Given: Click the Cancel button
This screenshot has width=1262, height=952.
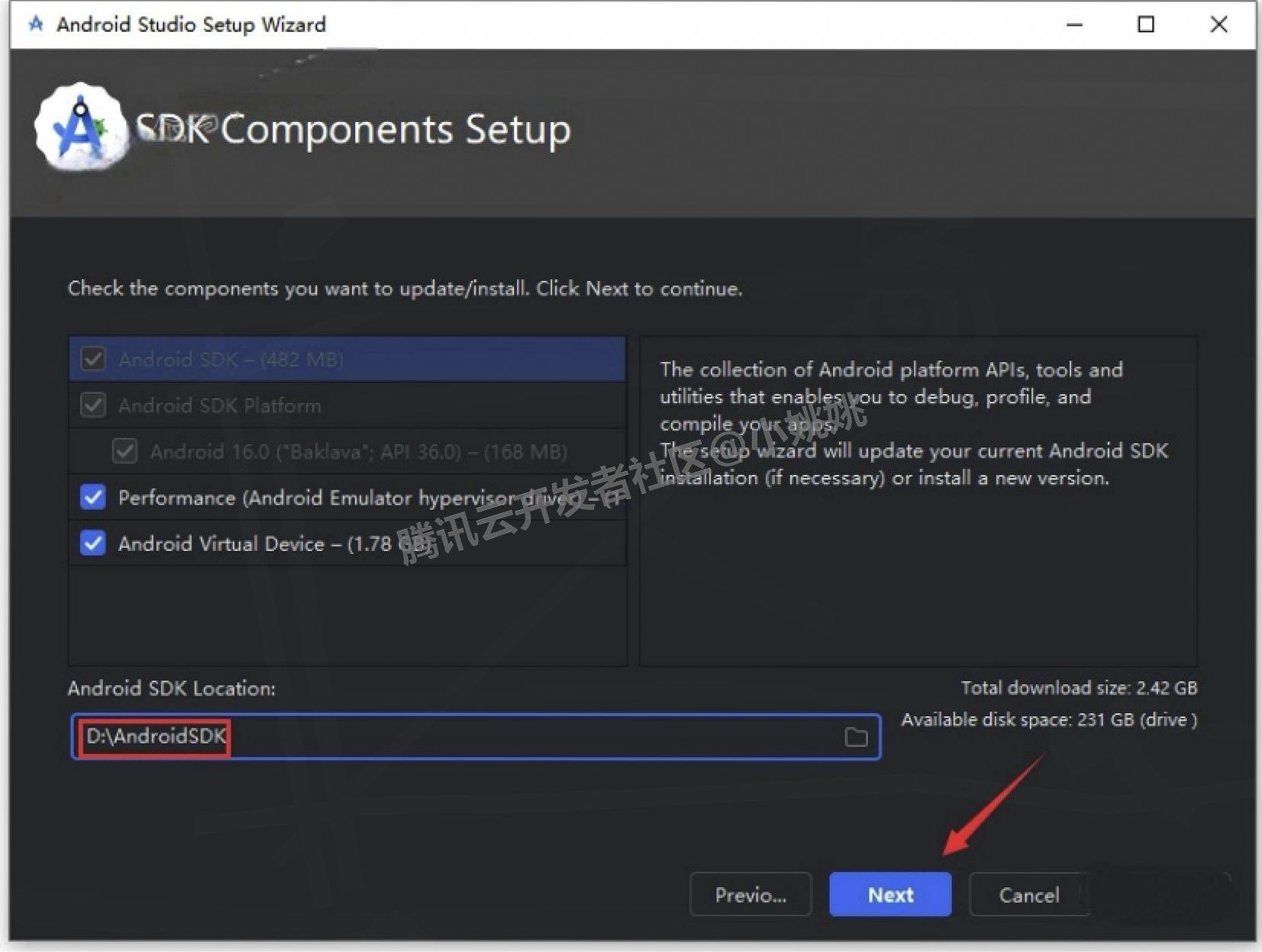Looking at the screenshot, I should click(x=1029, y=894).
